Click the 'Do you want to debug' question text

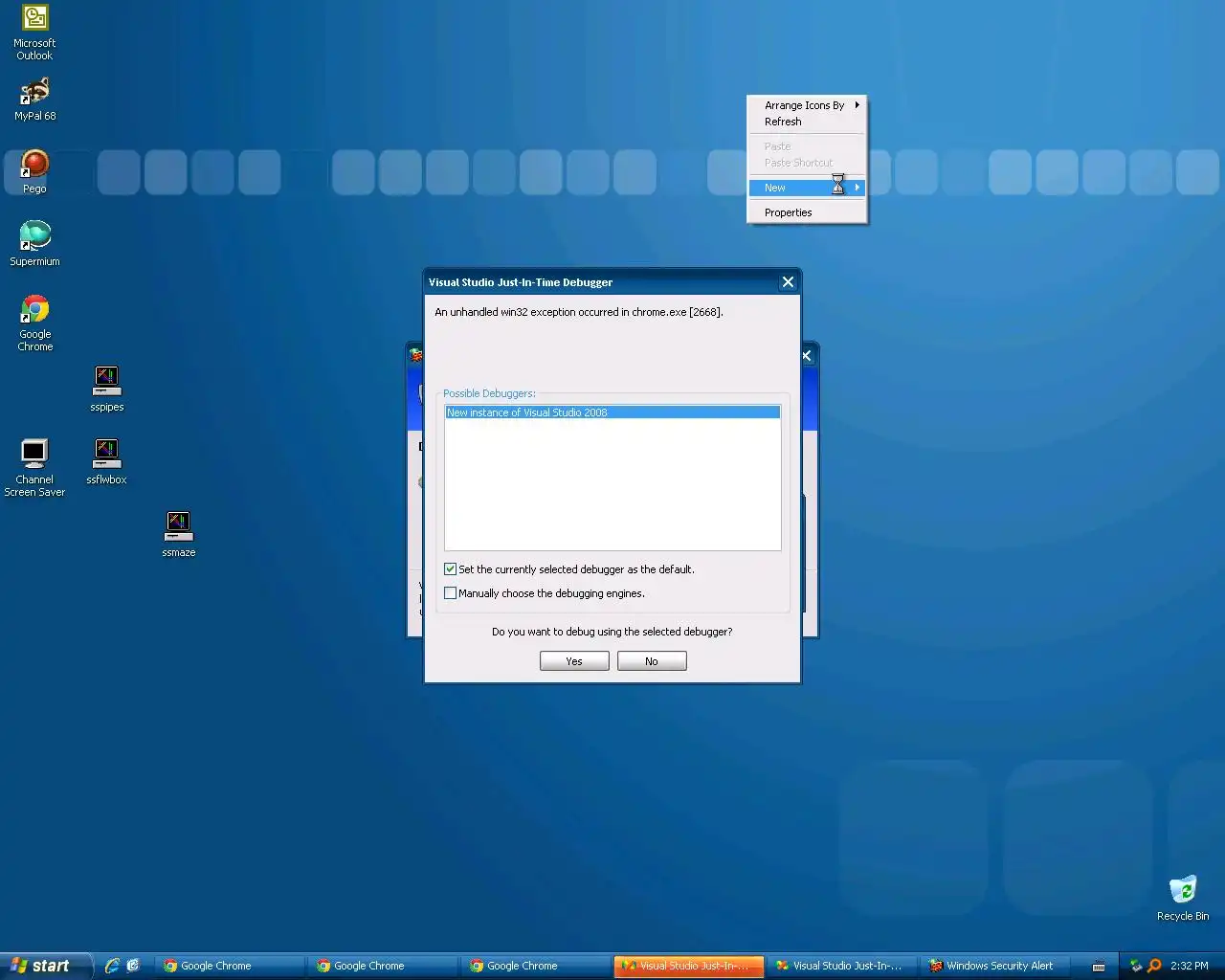click(612, 632)
